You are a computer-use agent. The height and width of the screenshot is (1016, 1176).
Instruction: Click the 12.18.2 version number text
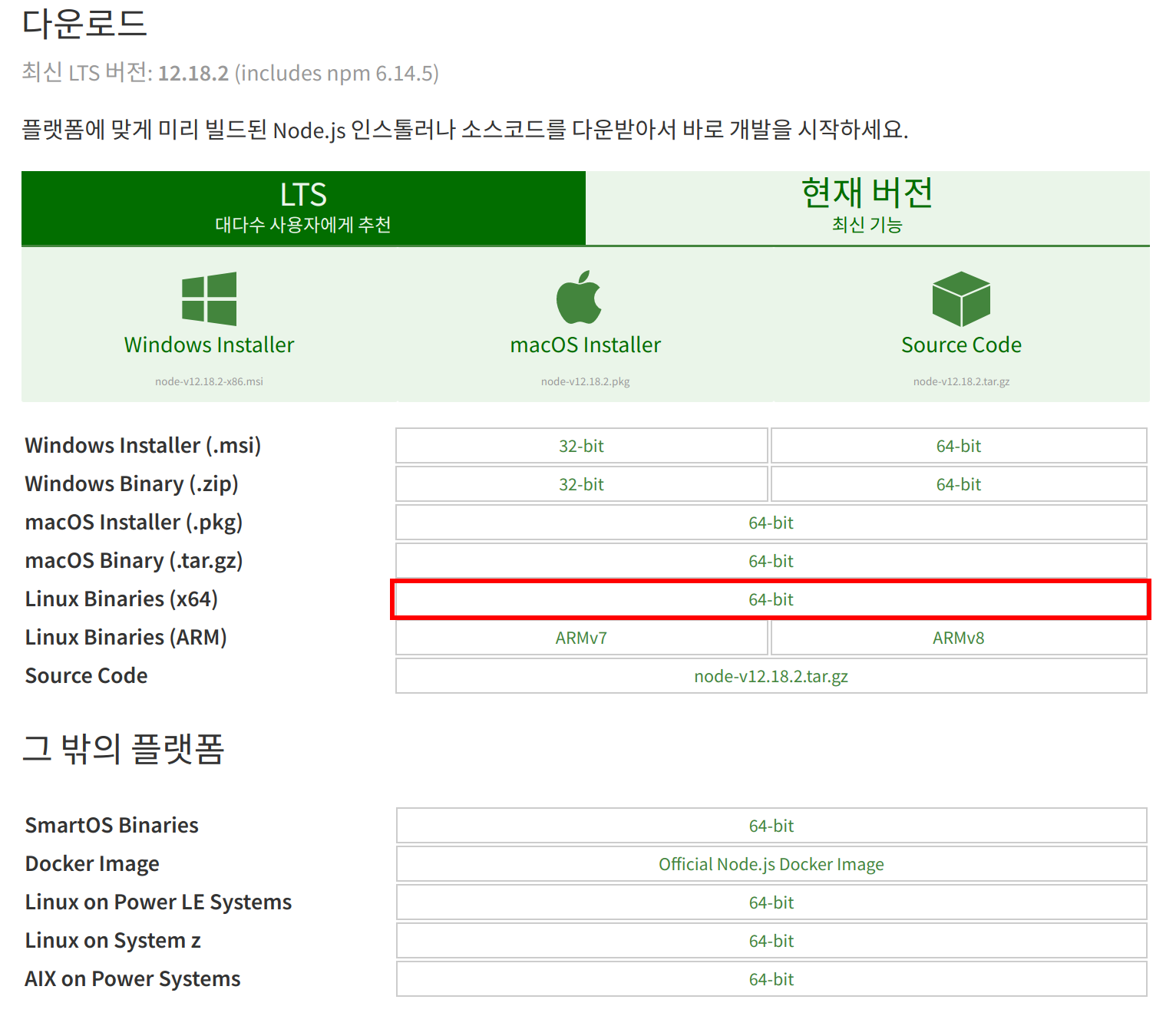(193, 73)
